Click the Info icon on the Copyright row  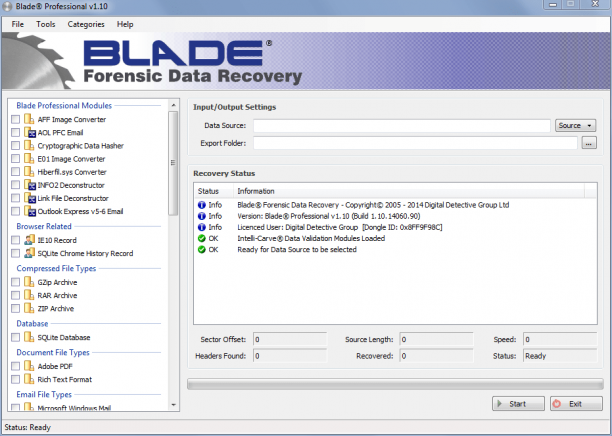coord(201,205)
